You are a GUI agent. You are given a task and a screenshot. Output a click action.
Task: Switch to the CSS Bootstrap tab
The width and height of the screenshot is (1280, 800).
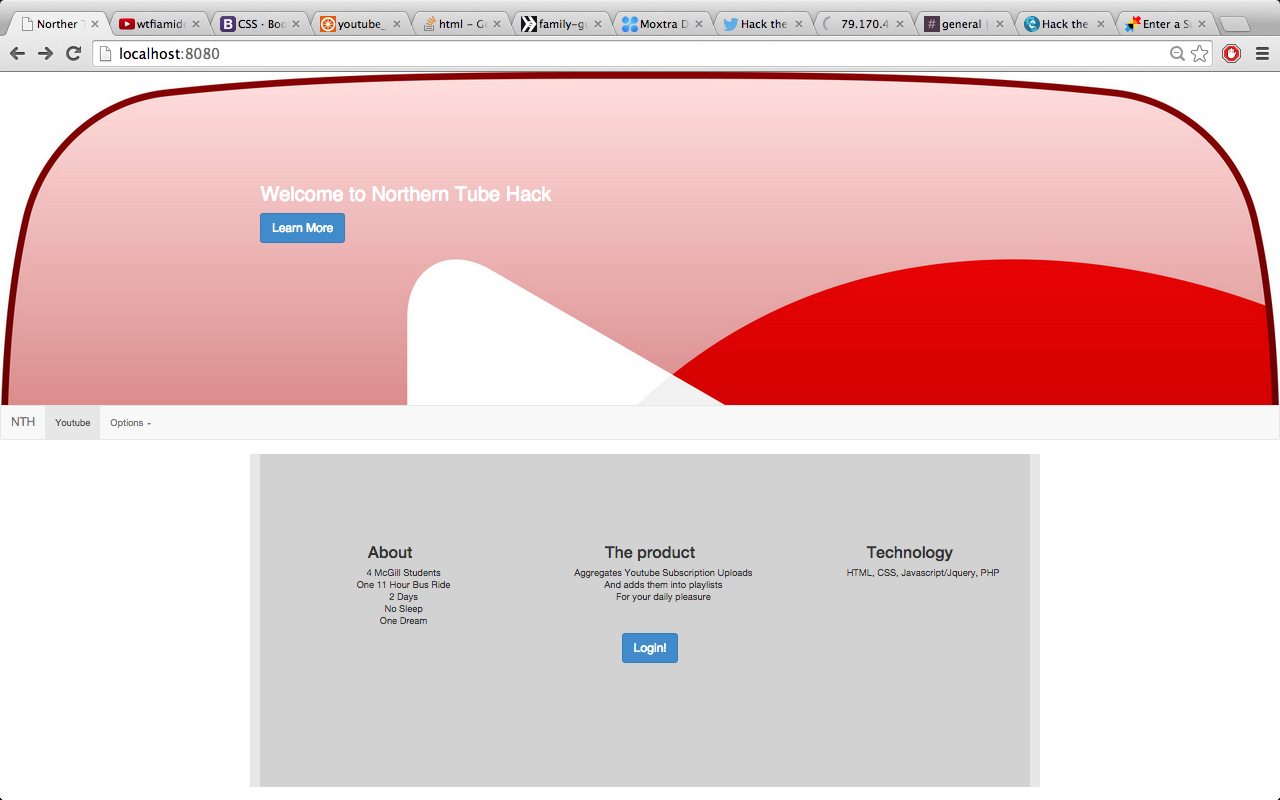[260, 24]
